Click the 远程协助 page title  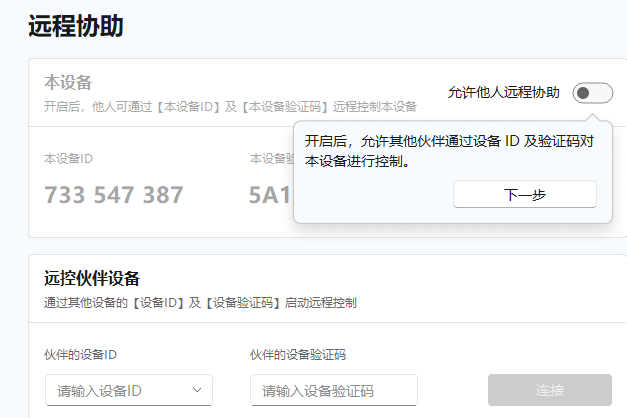pos(76,26)
